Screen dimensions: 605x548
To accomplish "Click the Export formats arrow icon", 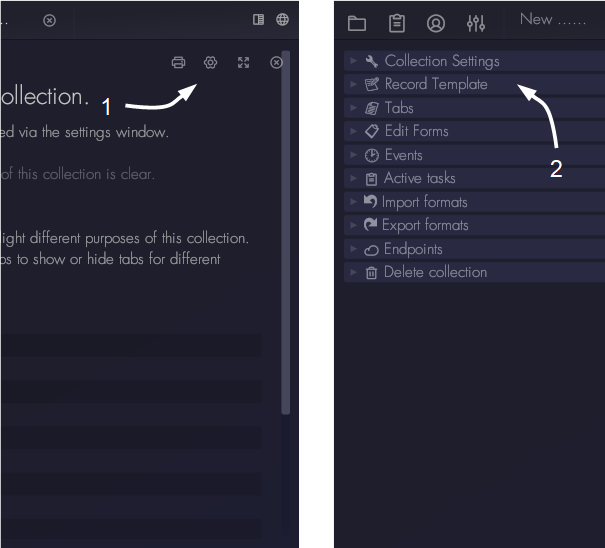I will point(370,224).
